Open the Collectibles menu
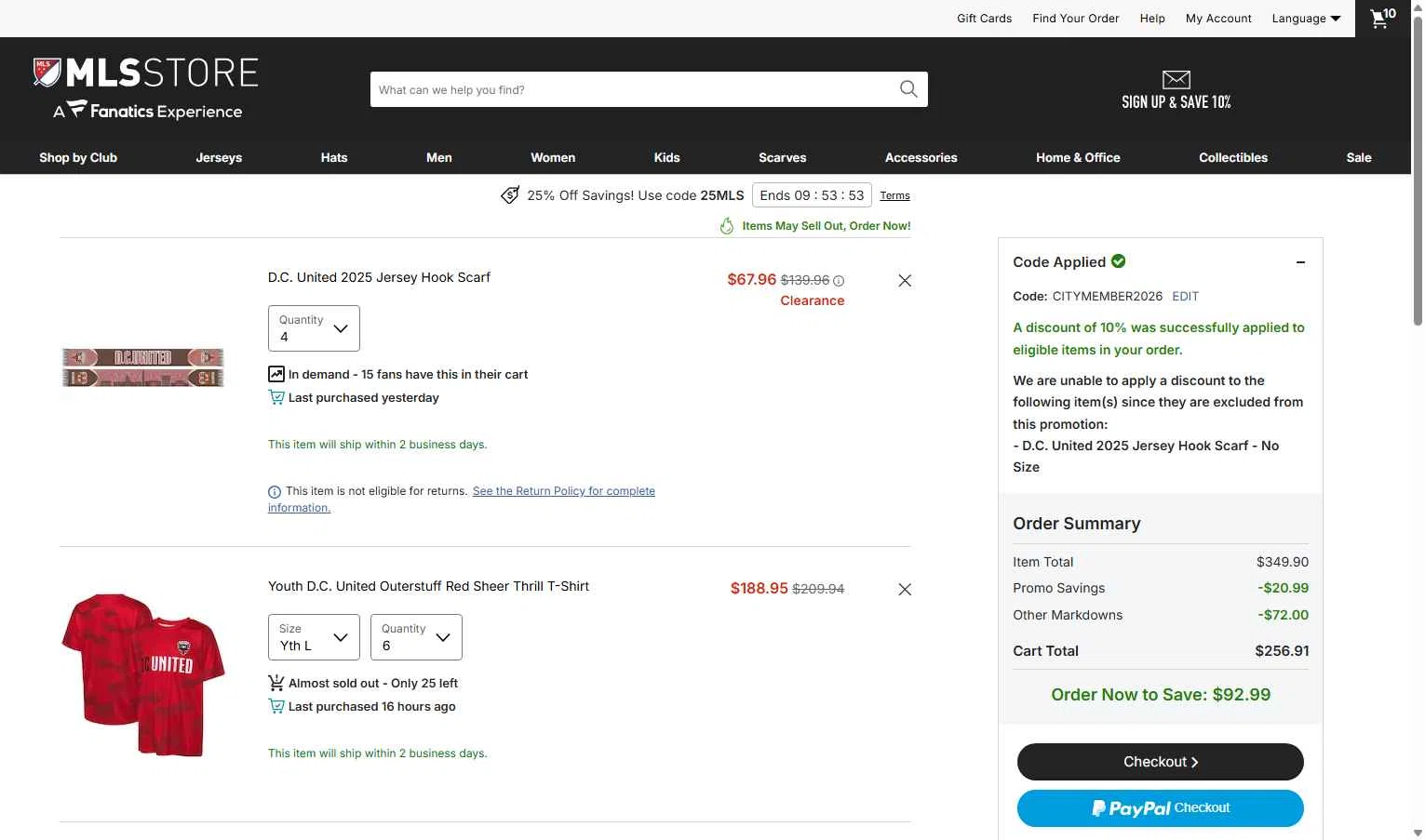Screen dimensions: 1425x840 point(1233,157)
